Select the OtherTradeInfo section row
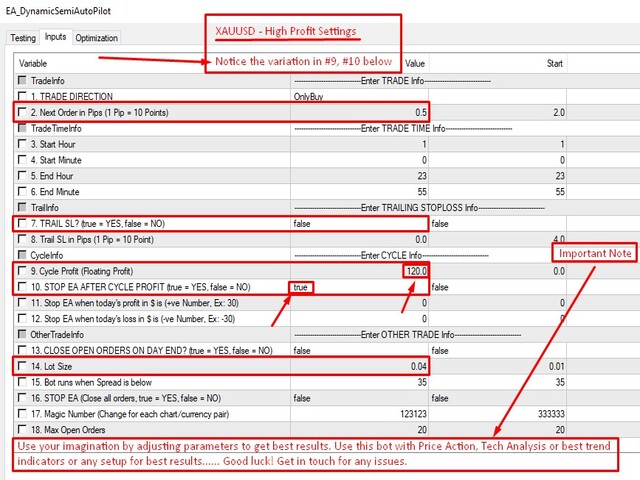Viewport: 640px width, 480px height. pos(327,335)
